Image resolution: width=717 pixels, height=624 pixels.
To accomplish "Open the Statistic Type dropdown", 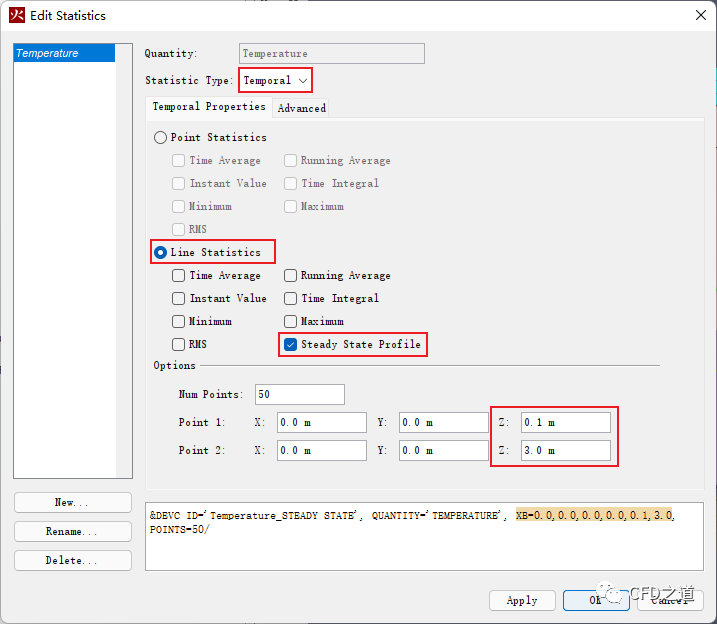I will click(x=275, y=80).
